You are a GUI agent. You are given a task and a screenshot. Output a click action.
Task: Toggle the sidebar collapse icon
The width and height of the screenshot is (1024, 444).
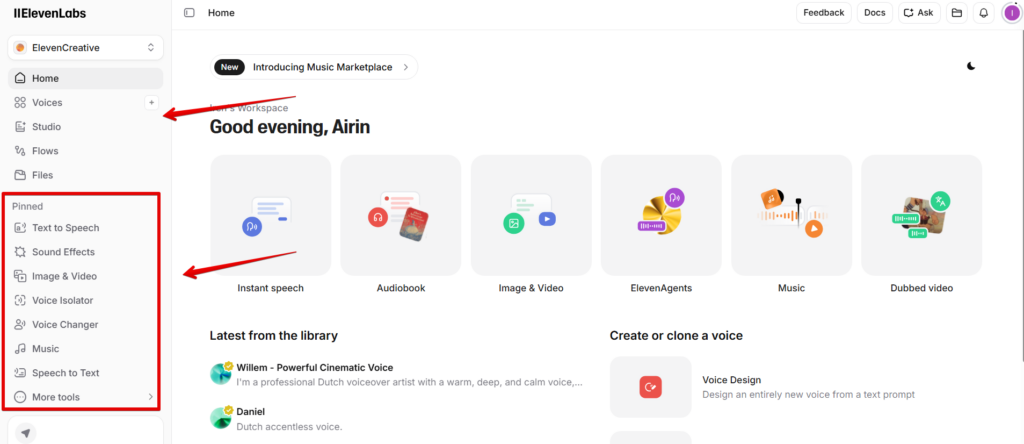[189, 12]
